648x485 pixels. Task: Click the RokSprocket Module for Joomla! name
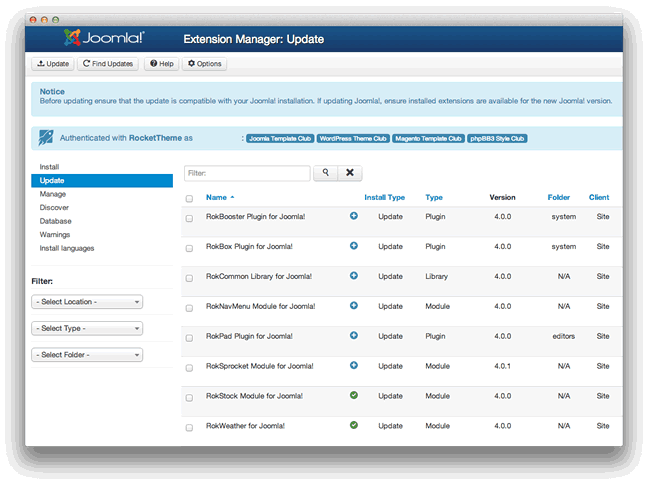click(x=260, y=366)
